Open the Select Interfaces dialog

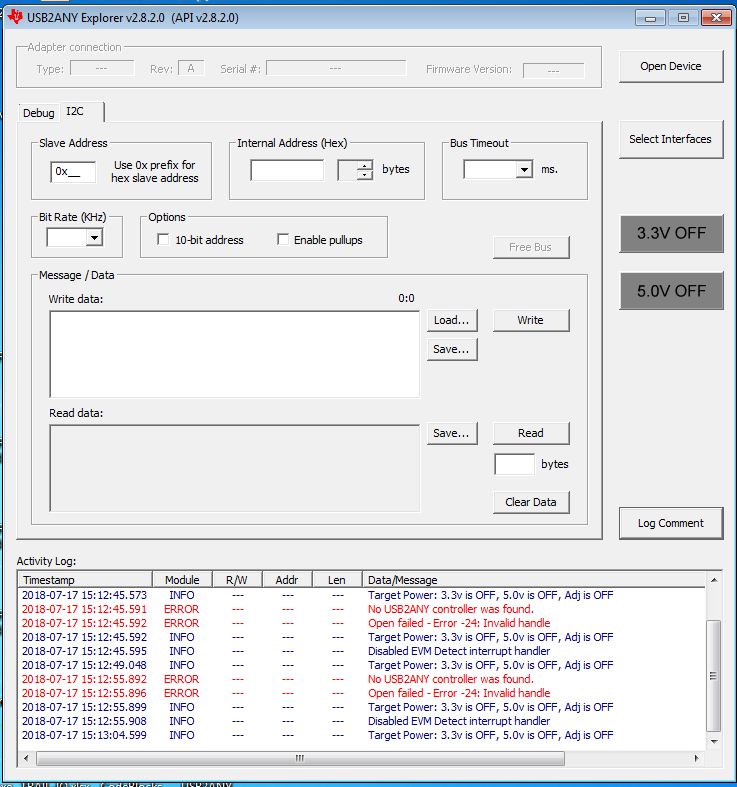pyautogui.click(x=671, y=139)
